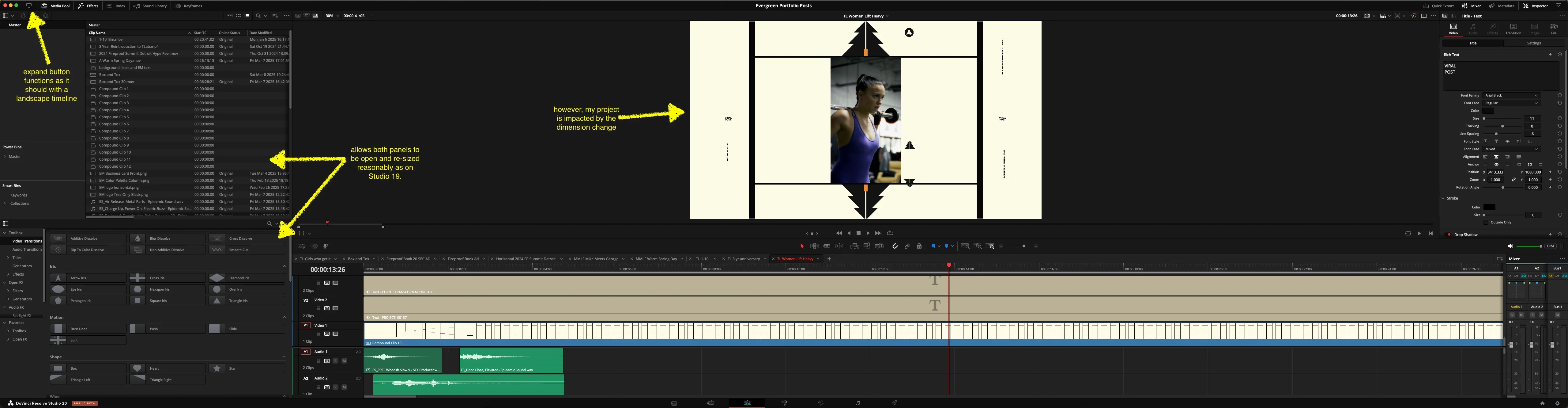Select Blur Dissolve transition
1568x408 pixels.
pyautogui.click(x=168, y=238)
